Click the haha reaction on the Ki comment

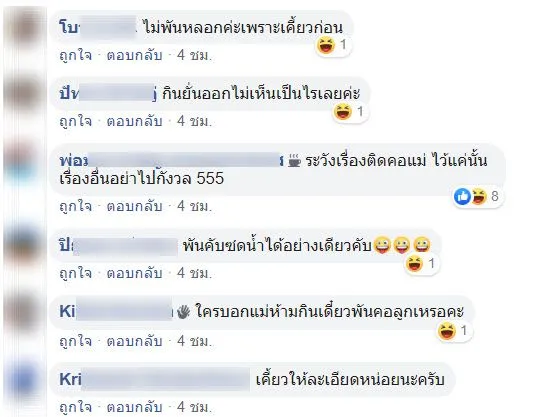tap(447, 331)
